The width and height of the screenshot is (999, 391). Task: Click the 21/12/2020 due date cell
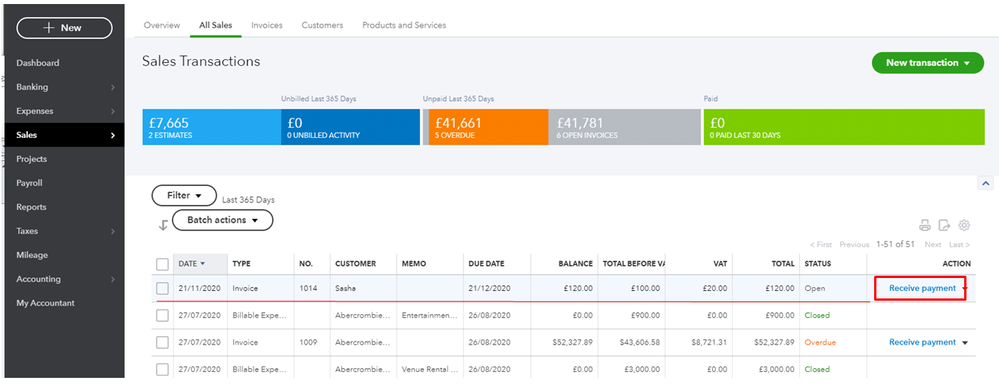(489, 288)
